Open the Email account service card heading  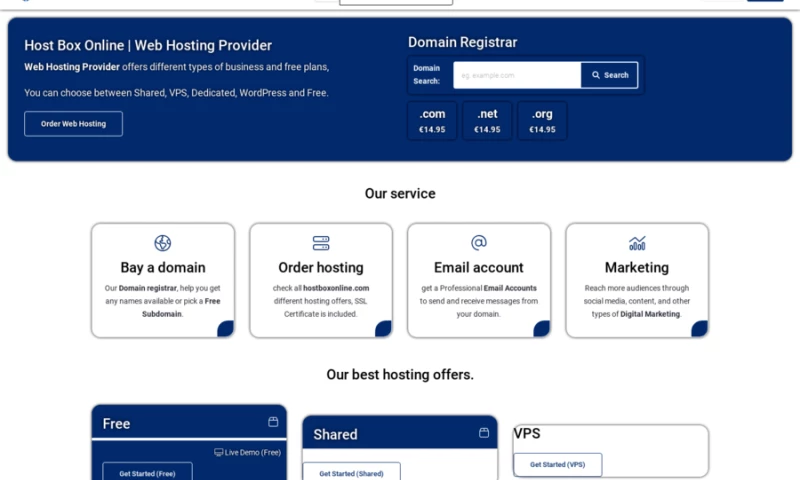pos(479,268)
